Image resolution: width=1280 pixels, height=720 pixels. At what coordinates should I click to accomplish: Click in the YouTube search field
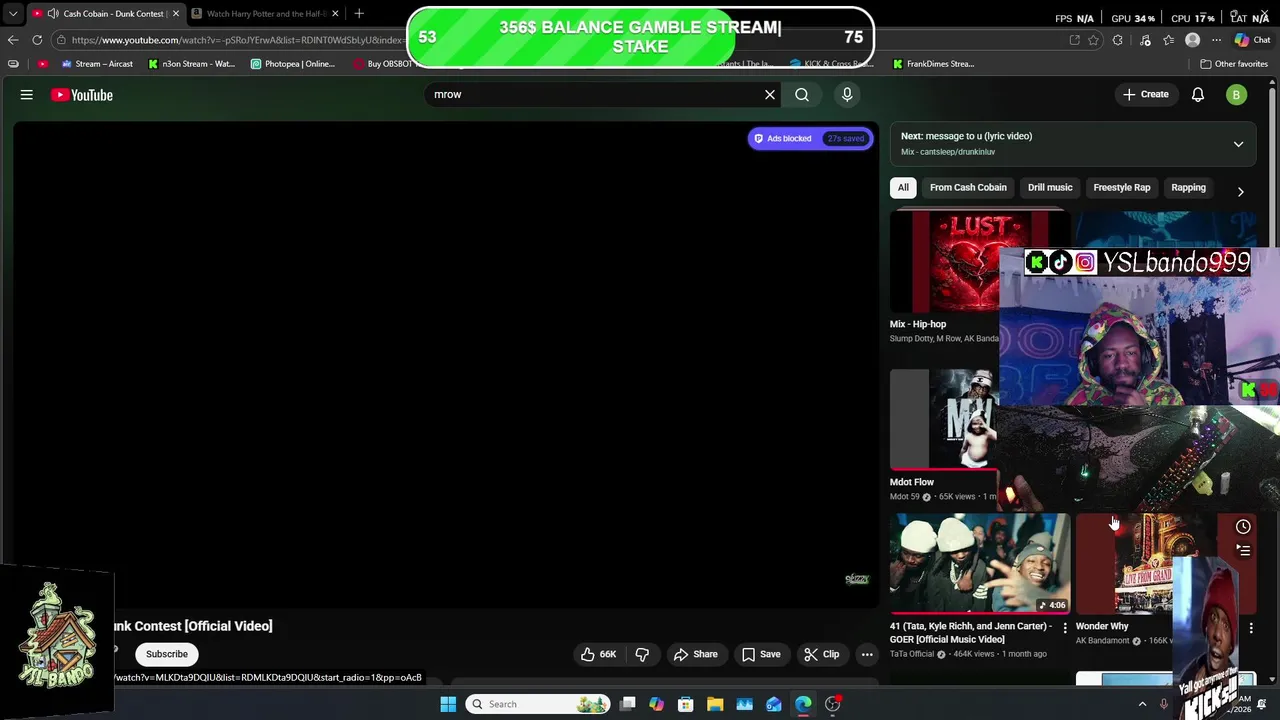595,94
